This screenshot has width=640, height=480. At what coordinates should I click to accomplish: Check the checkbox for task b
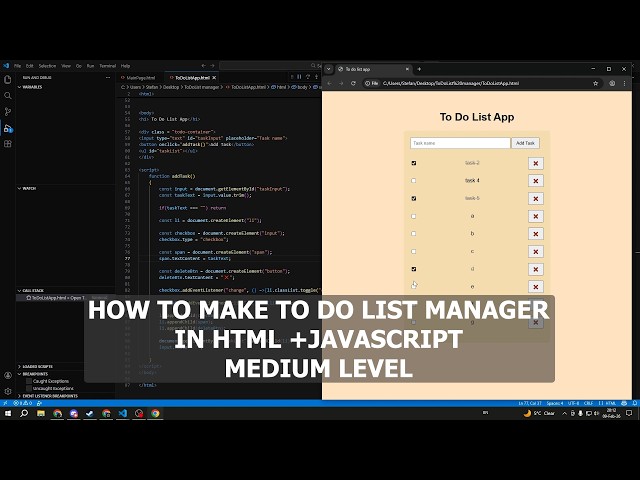point(413,233)
